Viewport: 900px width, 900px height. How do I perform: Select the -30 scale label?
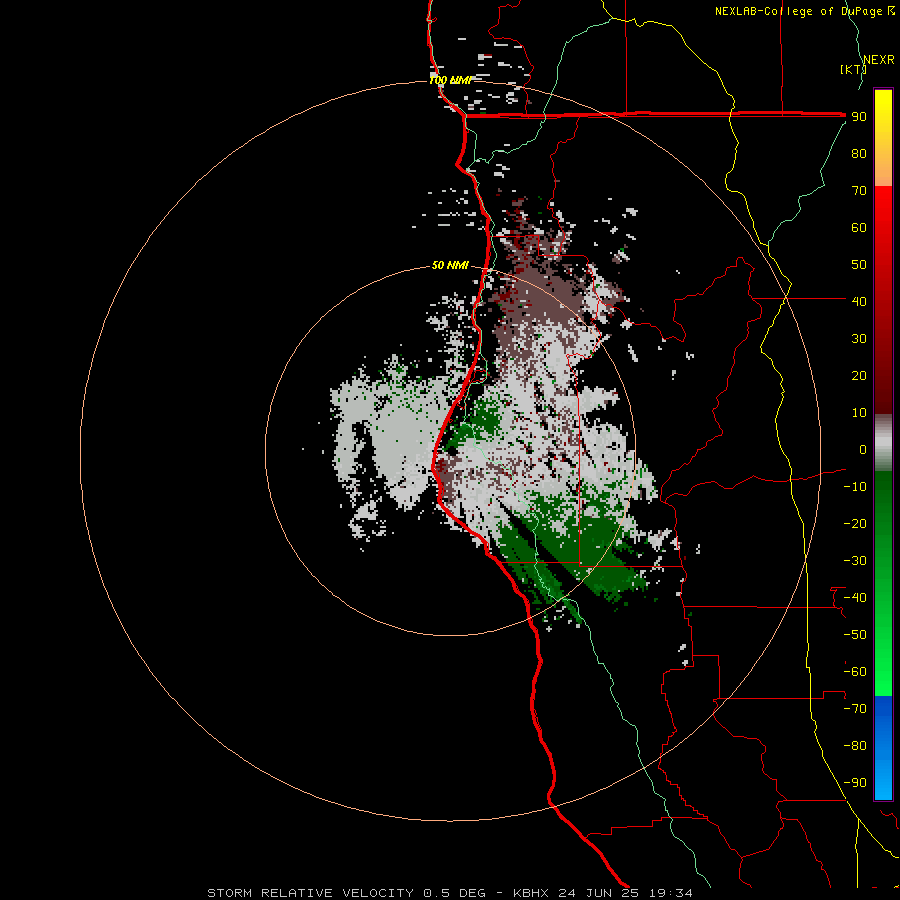click(x=855, y=561)
